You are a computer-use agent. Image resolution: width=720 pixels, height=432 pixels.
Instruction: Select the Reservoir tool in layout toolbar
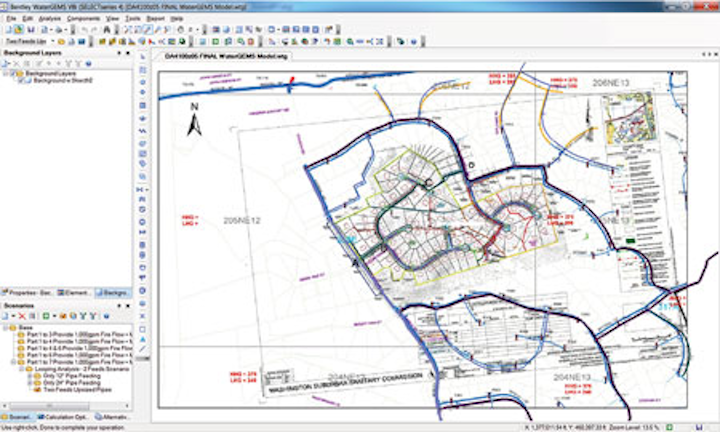click(x=143, y=118)
